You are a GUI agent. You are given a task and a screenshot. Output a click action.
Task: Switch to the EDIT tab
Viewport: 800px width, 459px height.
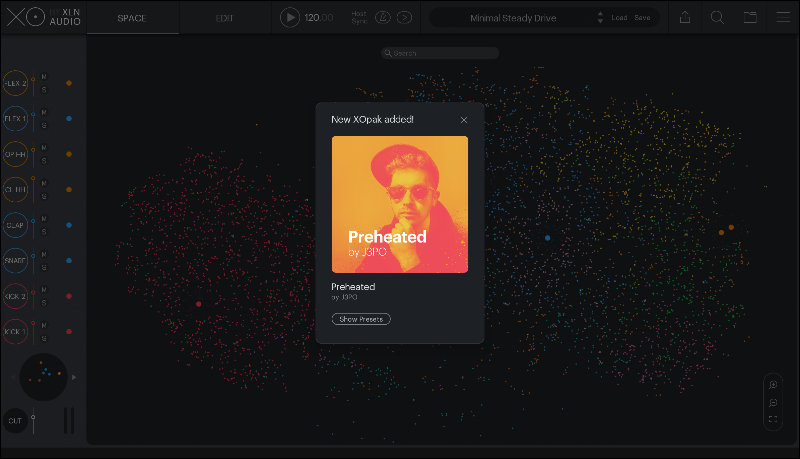click(224, 18)
